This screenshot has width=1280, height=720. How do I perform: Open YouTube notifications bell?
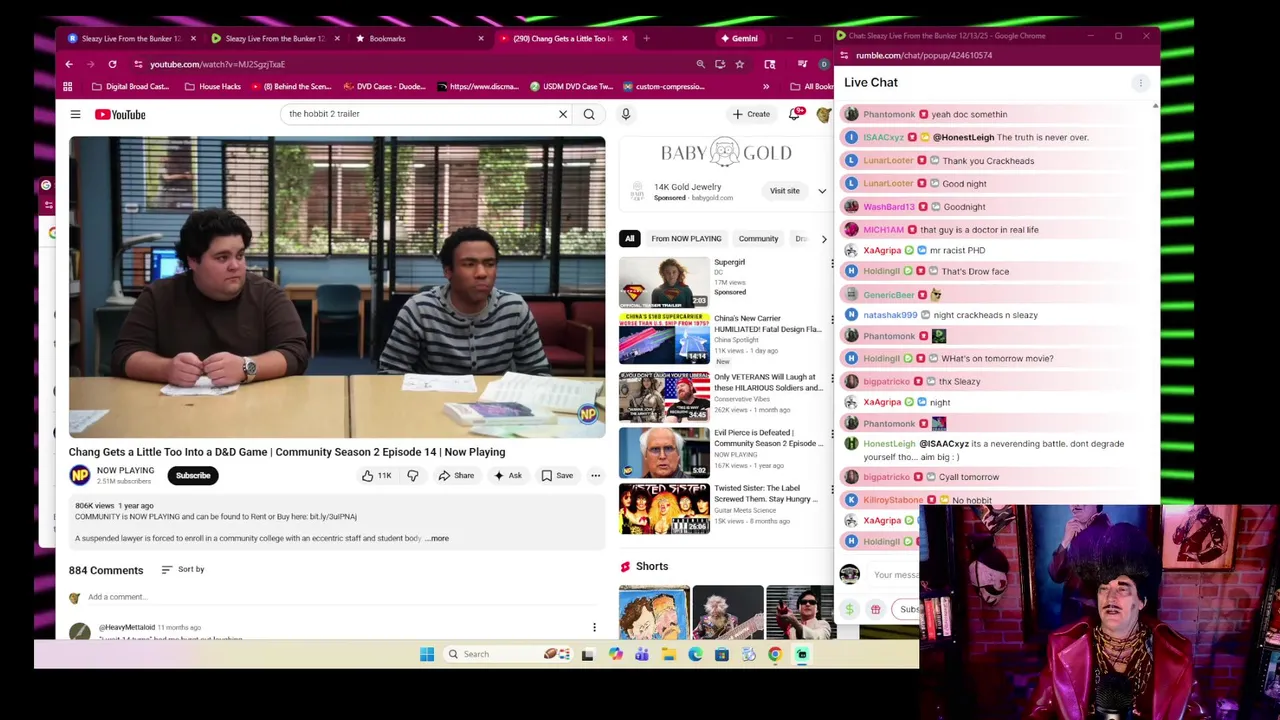pos(795,114)
